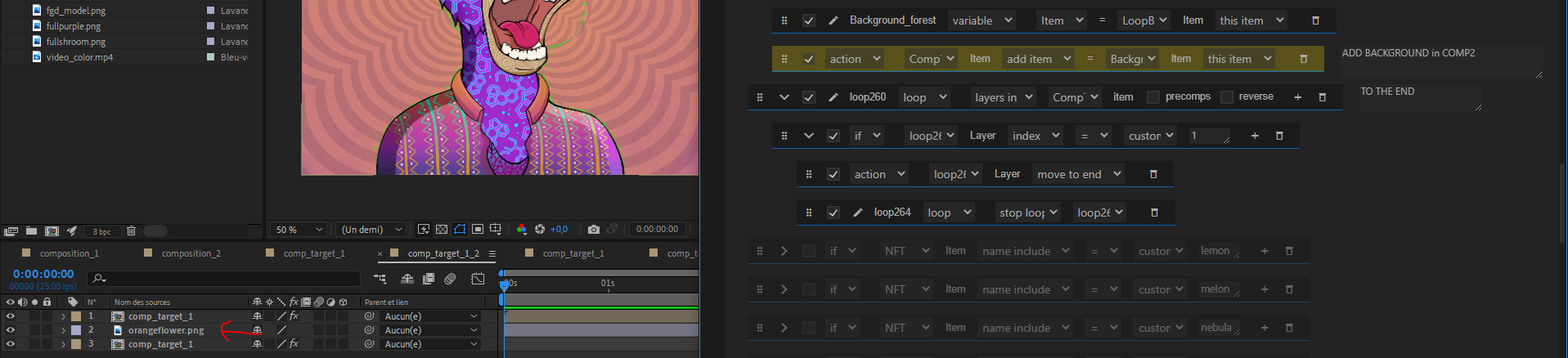Switch to the composition_1 timeline tab
The image size is (1568, 358).
(70, 253)
